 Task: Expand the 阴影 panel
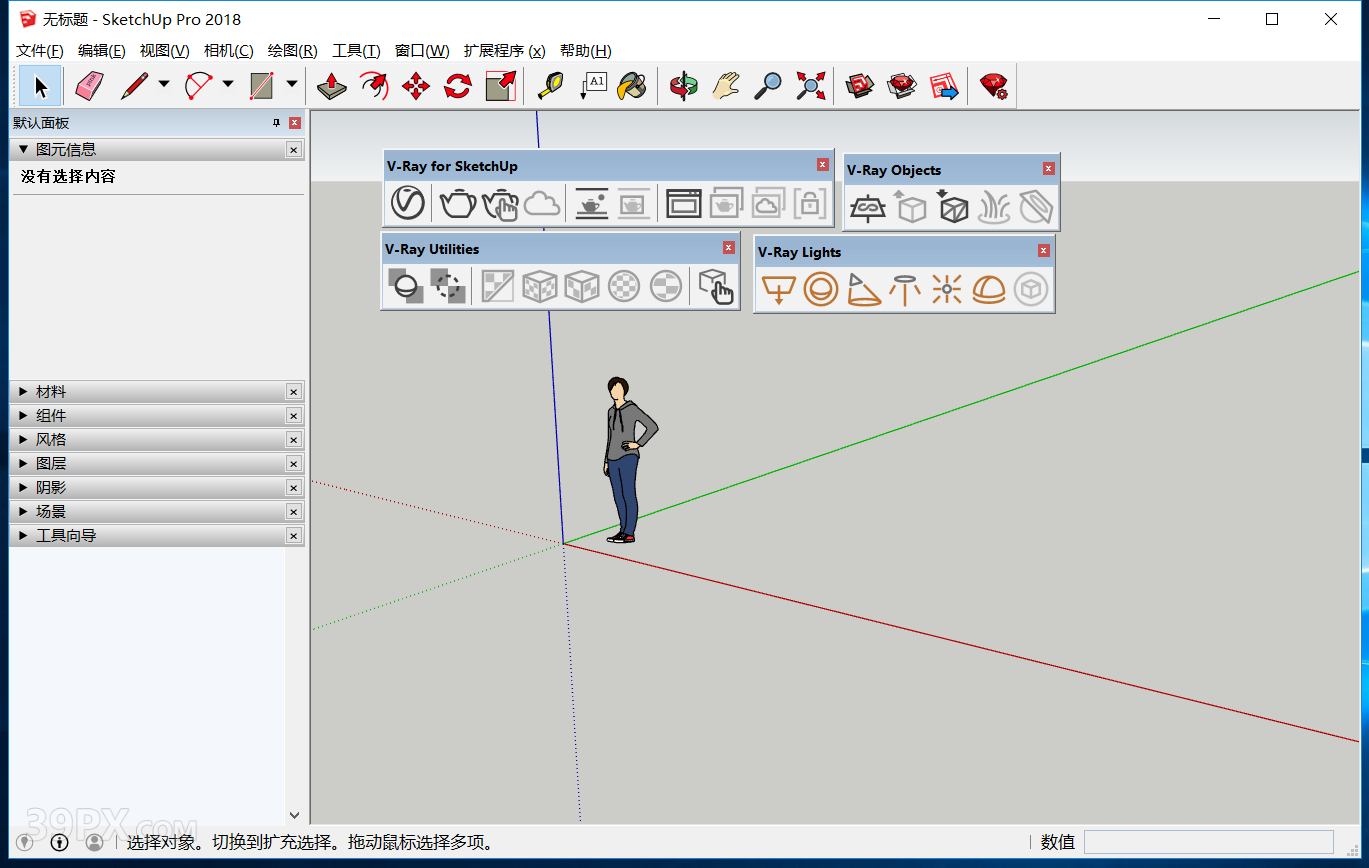[x=24, y=488]
